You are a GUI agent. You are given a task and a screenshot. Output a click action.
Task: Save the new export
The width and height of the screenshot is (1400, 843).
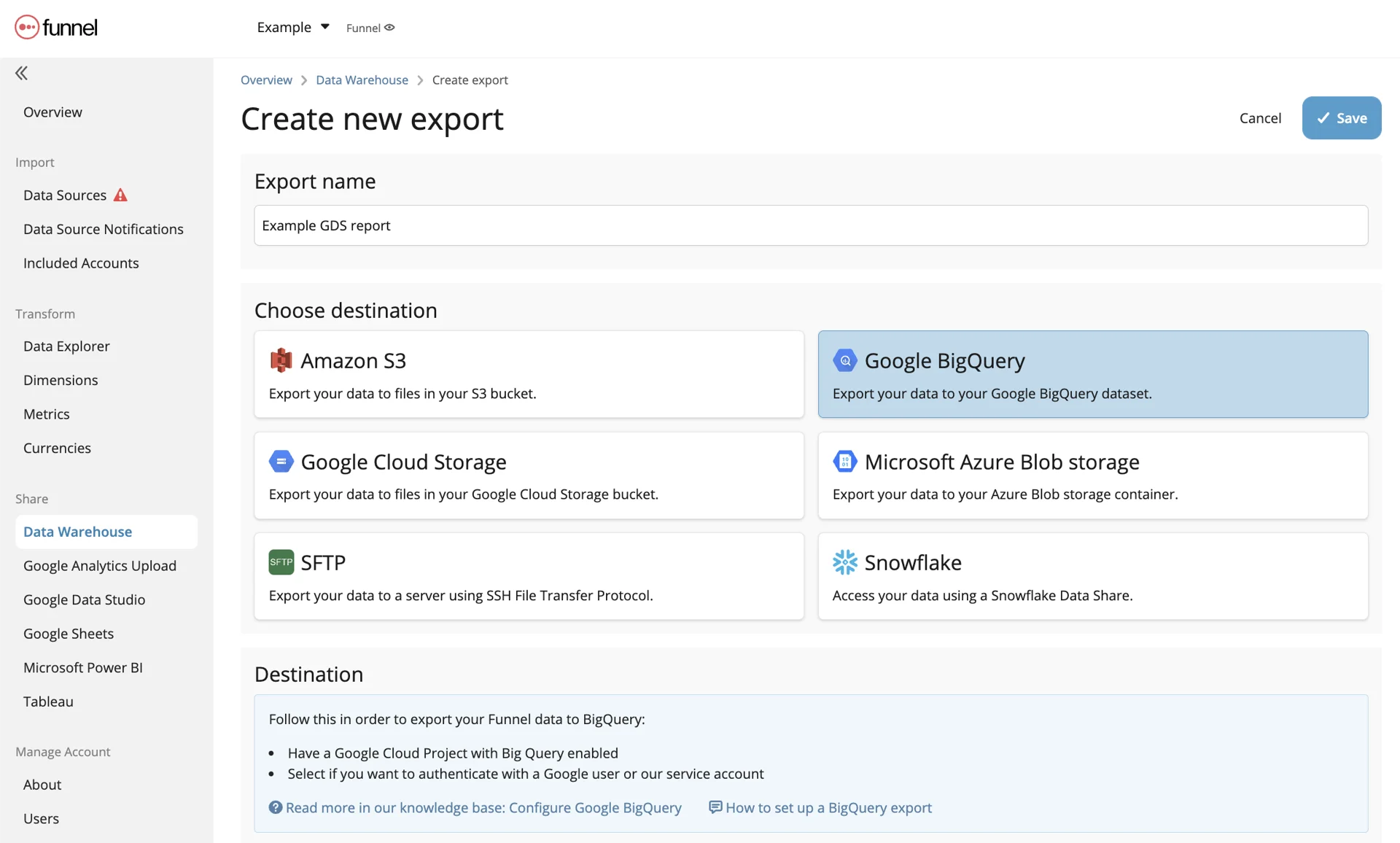(x=1342, y=118)
